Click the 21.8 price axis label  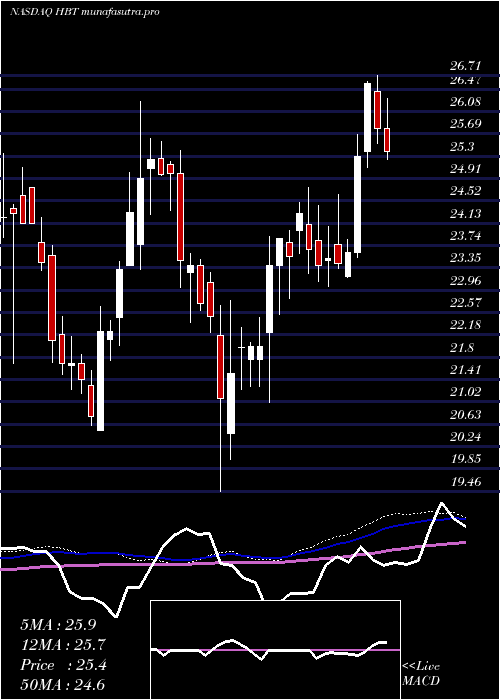[462, 348]
